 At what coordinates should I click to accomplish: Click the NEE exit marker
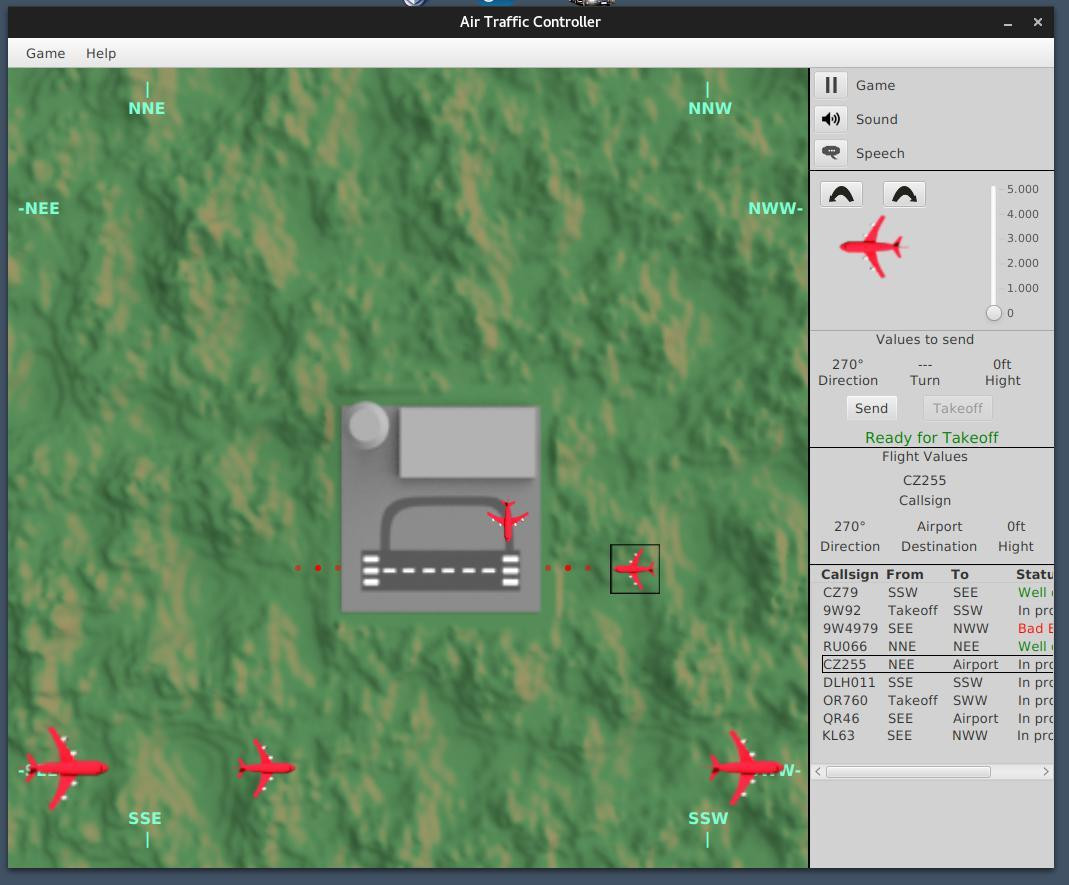39,209
